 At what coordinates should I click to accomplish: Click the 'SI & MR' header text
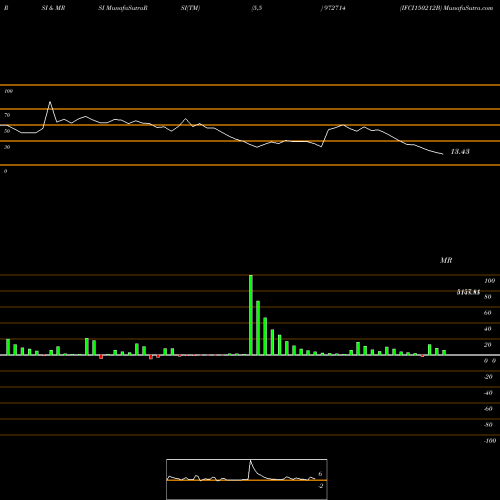click(x=53, y=8)
